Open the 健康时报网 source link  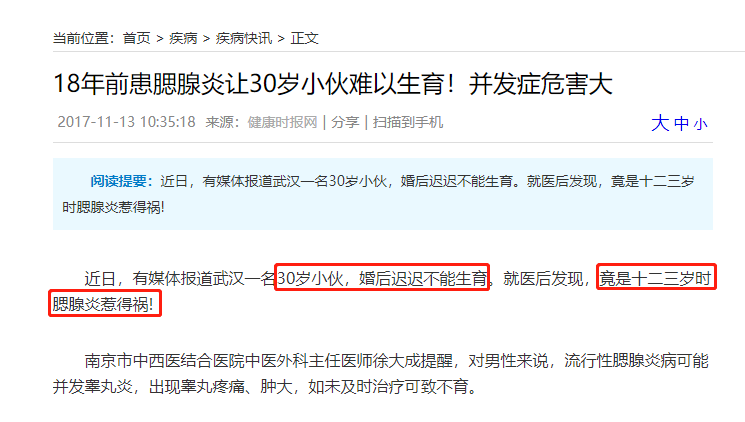coord(282,122)
